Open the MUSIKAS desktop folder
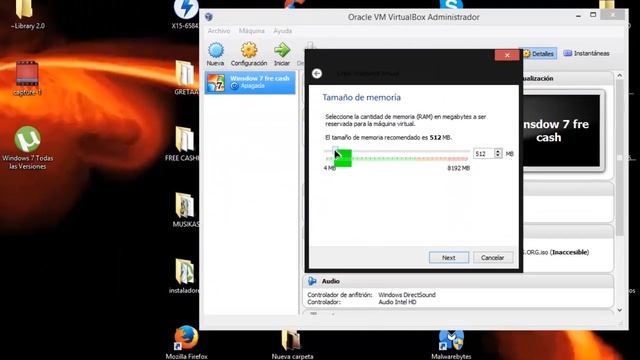Image resolution: width=640 pixels, height=360 pixels. 186,210
